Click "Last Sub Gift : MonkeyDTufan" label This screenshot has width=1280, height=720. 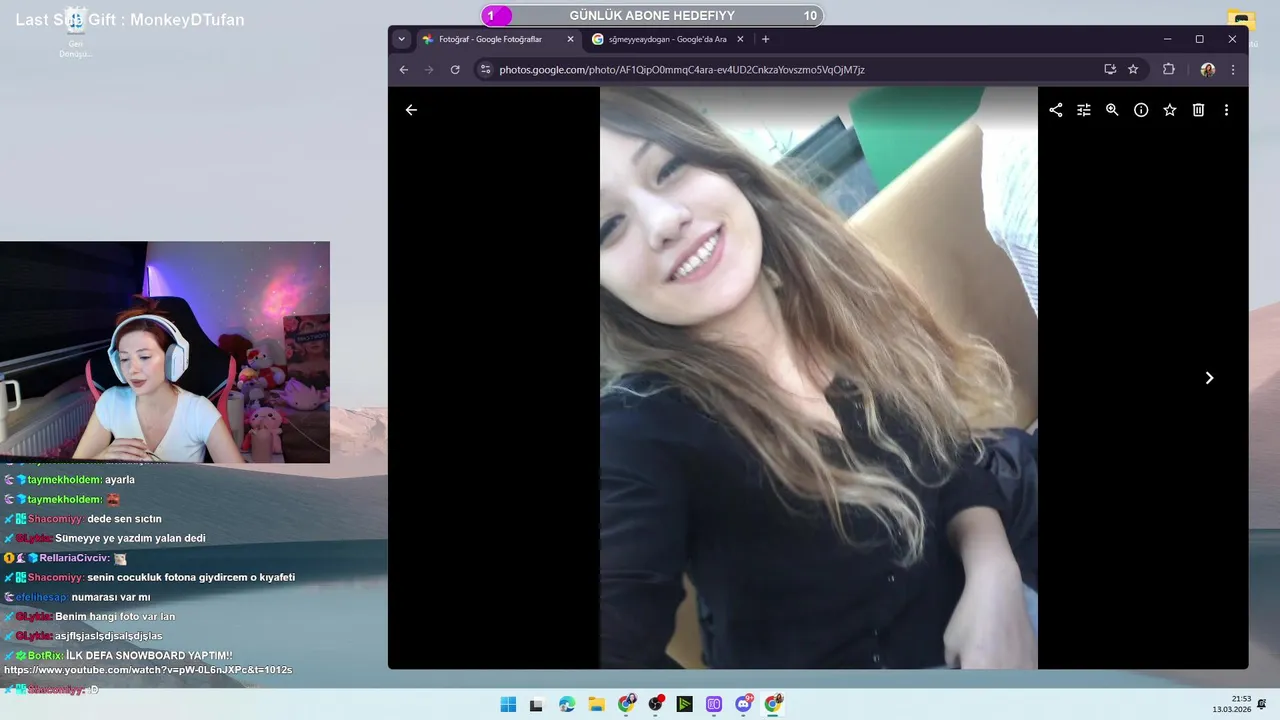tap(130, 20)
